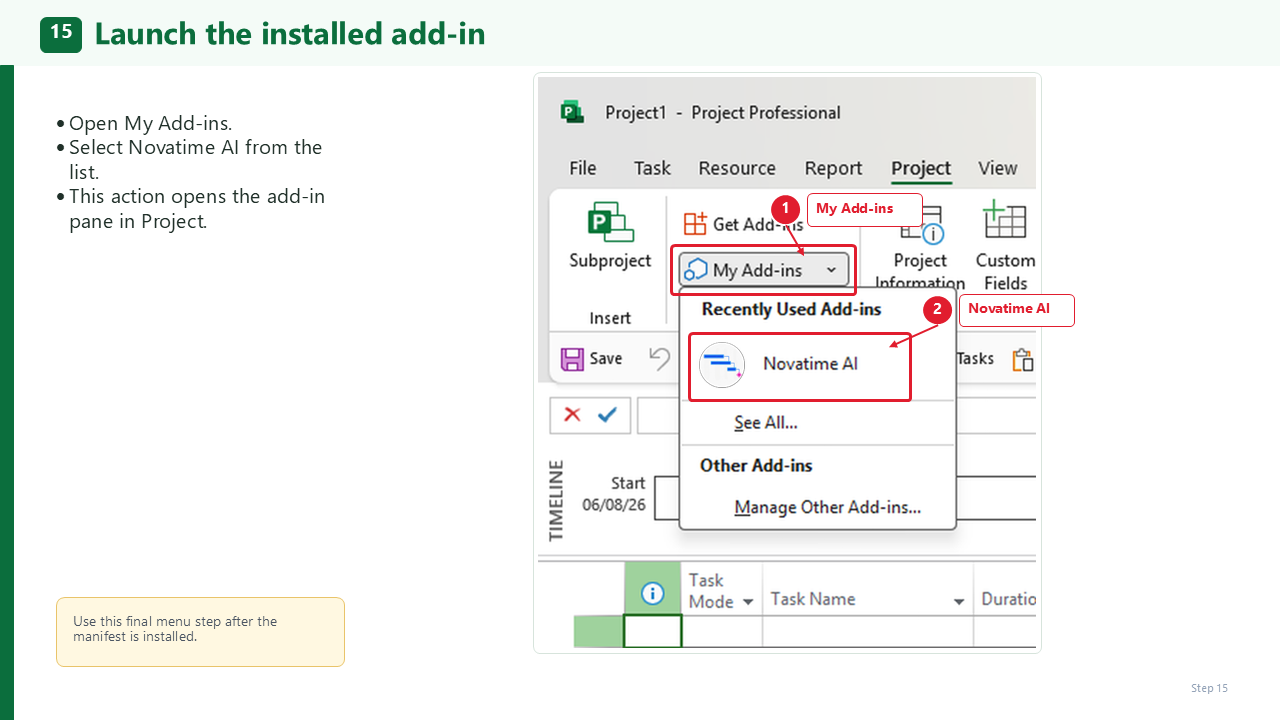Image resolution: width=1280 pixels, height=720 pixels.
Task: Click the Project app icon in title bar
Action: pos(572,112)
